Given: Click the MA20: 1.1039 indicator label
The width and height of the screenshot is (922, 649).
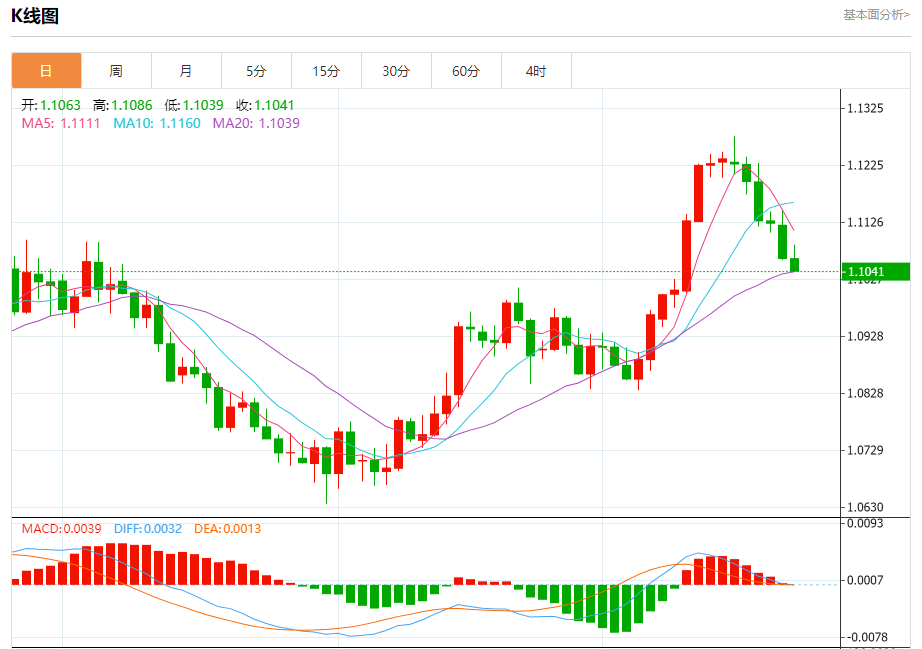Looking at the screenshot, I should 256,123.
